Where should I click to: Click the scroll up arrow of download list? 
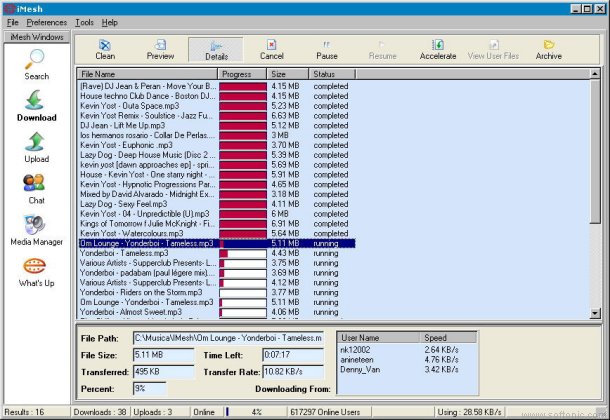click(595, 74)
